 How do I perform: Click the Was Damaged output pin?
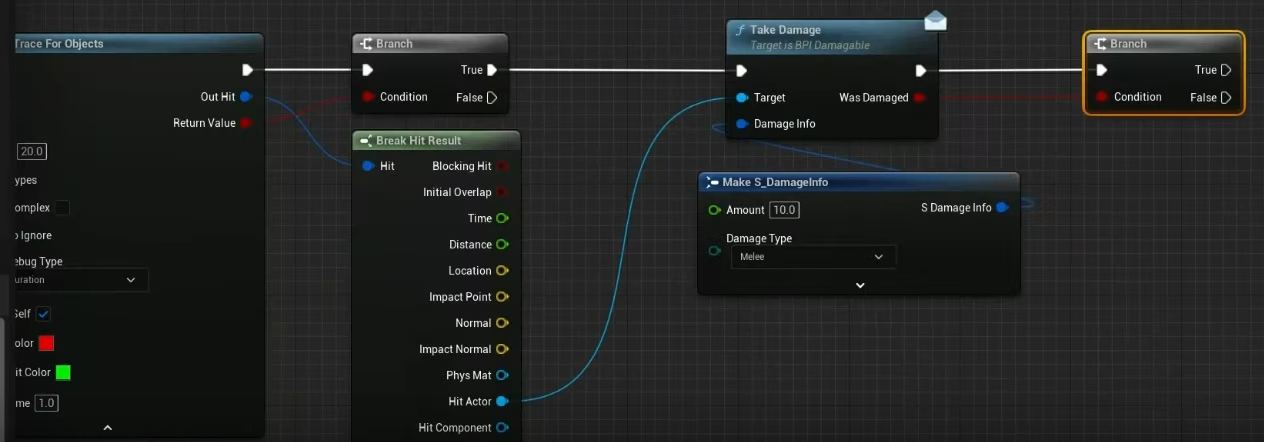tap(920, 98)
